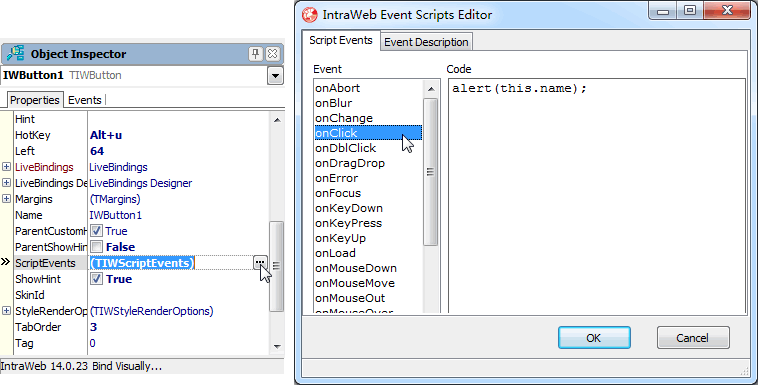Pin the Object Inspector panel

[256, 54]
